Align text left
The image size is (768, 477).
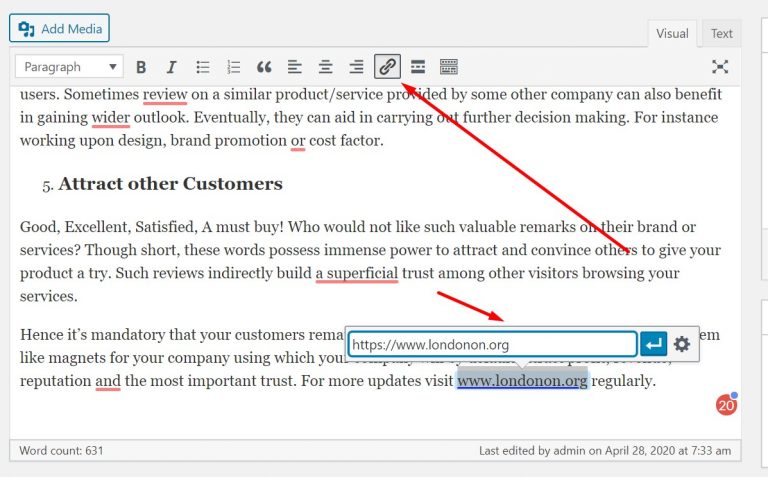[x=294, y=67]
